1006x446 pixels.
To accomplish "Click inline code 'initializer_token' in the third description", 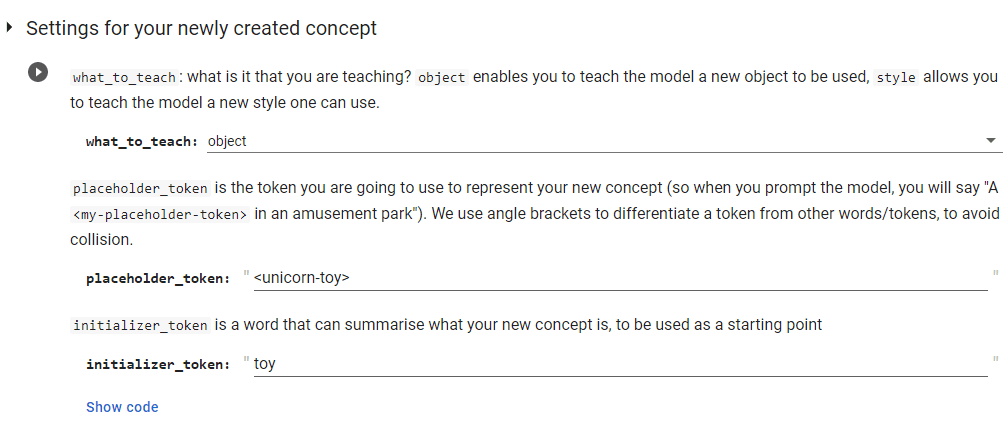I will tap(140, 325).
